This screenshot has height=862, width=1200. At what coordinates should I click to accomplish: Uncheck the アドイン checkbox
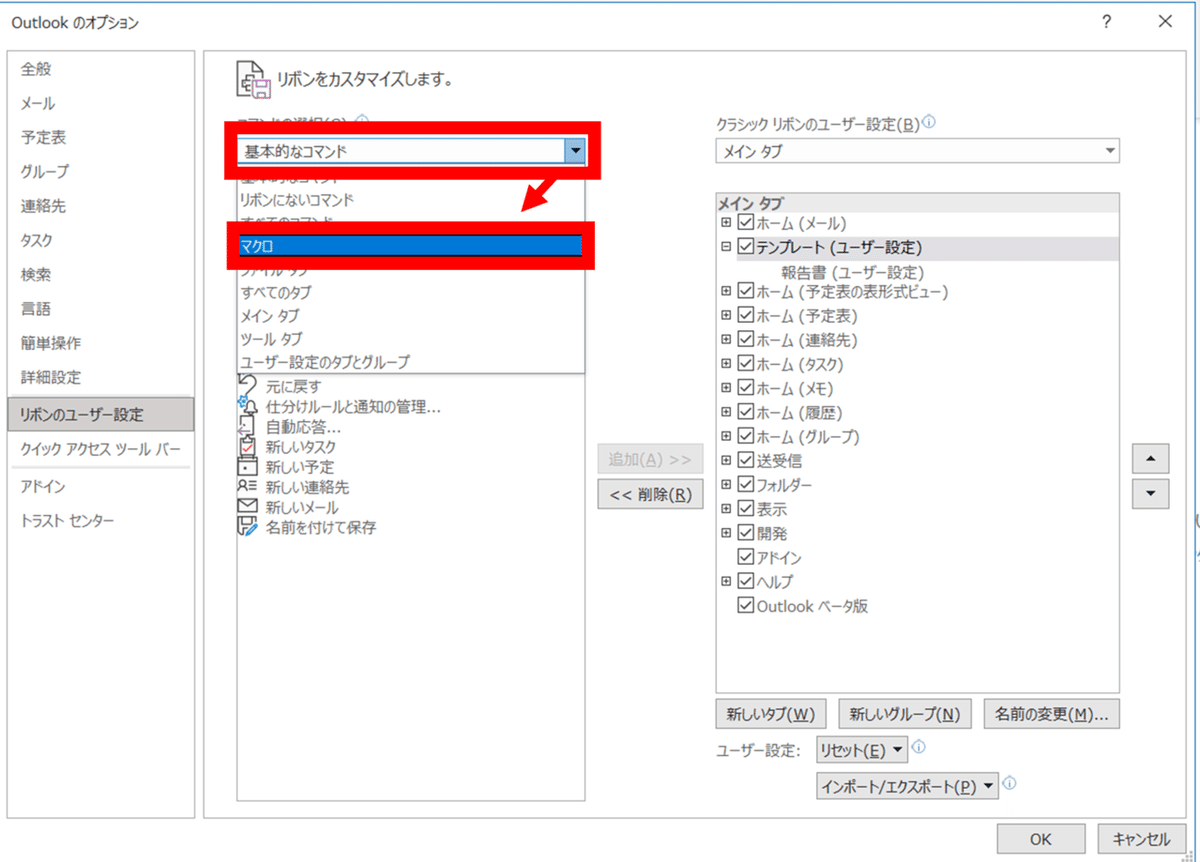(745, 557)
